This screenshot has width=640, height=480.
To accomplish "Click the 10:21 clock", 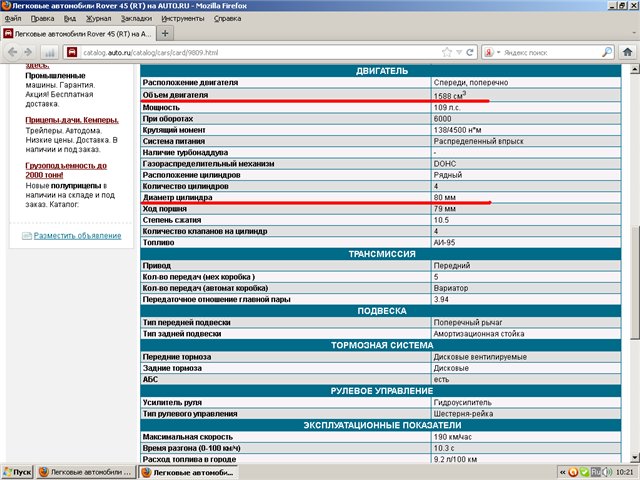I will pos(624,472).
